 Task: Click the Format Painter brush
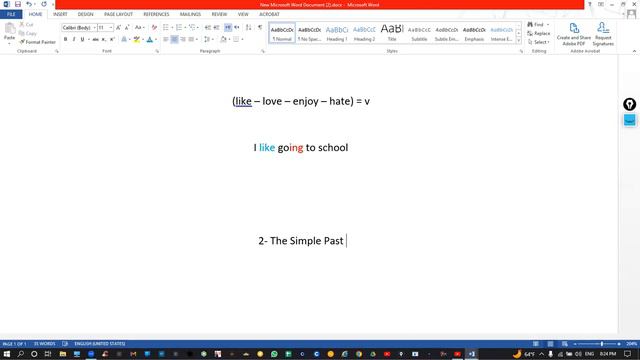(x=22, y=42)
